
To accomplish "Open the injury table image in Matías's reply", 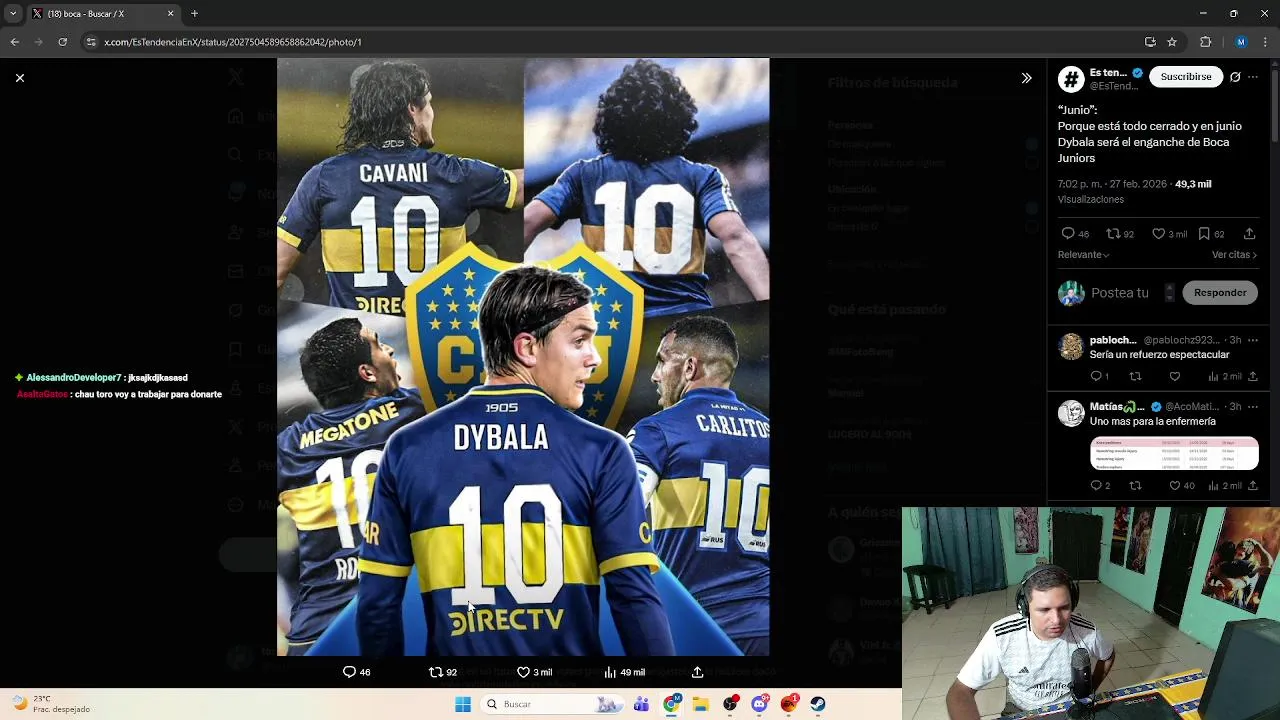I will point(1174,454).
